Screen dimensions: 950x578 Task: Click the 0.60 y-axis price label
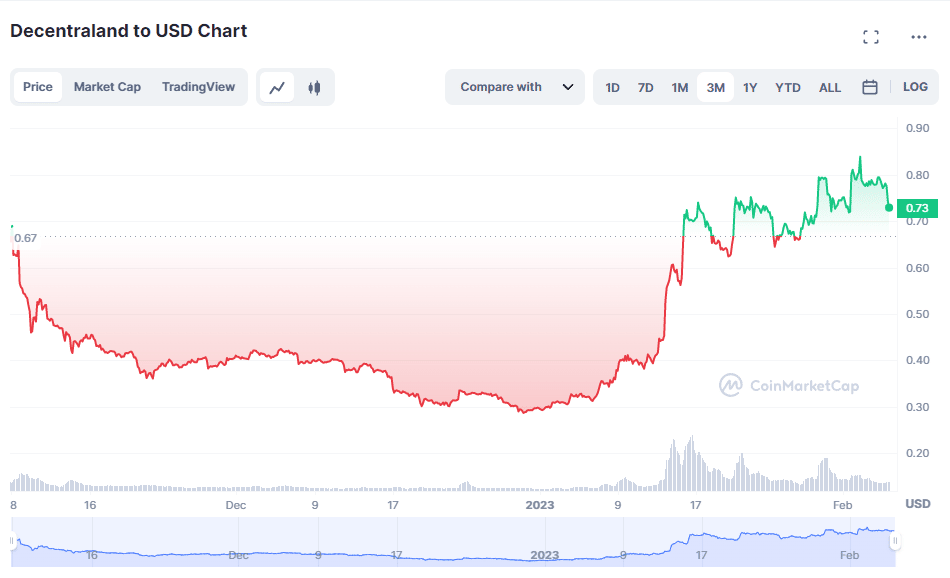pos(917,268)
